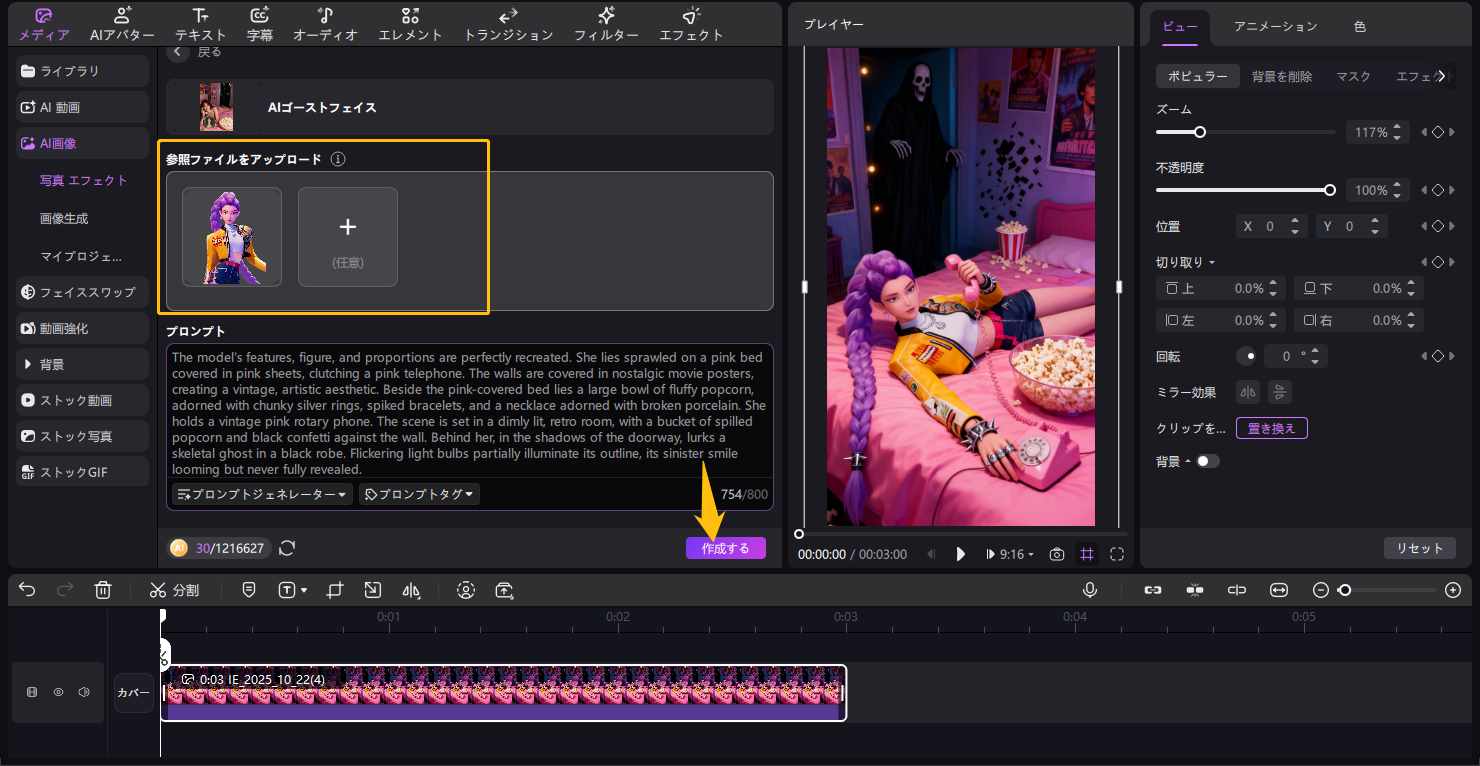Click the microphone voiceover record icon

[x=1090, y=590]
